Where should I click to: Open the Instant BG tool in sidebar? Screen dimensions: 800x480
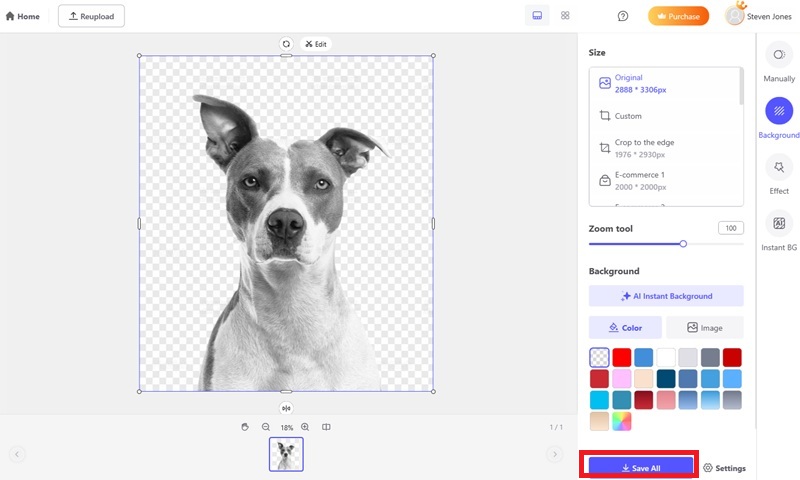point(779,231)
